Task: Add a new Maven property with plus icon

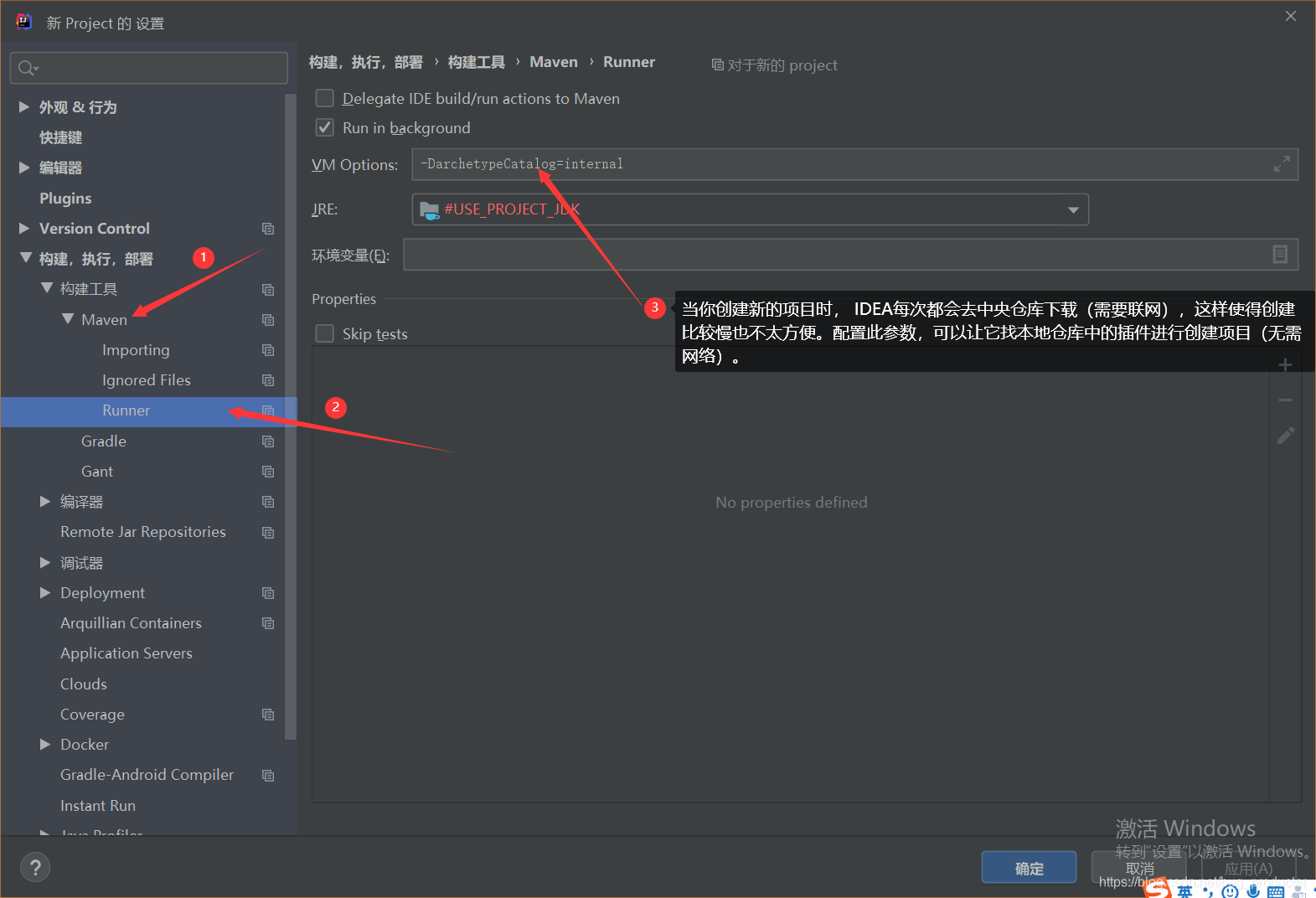Action: pos(1285,364)
